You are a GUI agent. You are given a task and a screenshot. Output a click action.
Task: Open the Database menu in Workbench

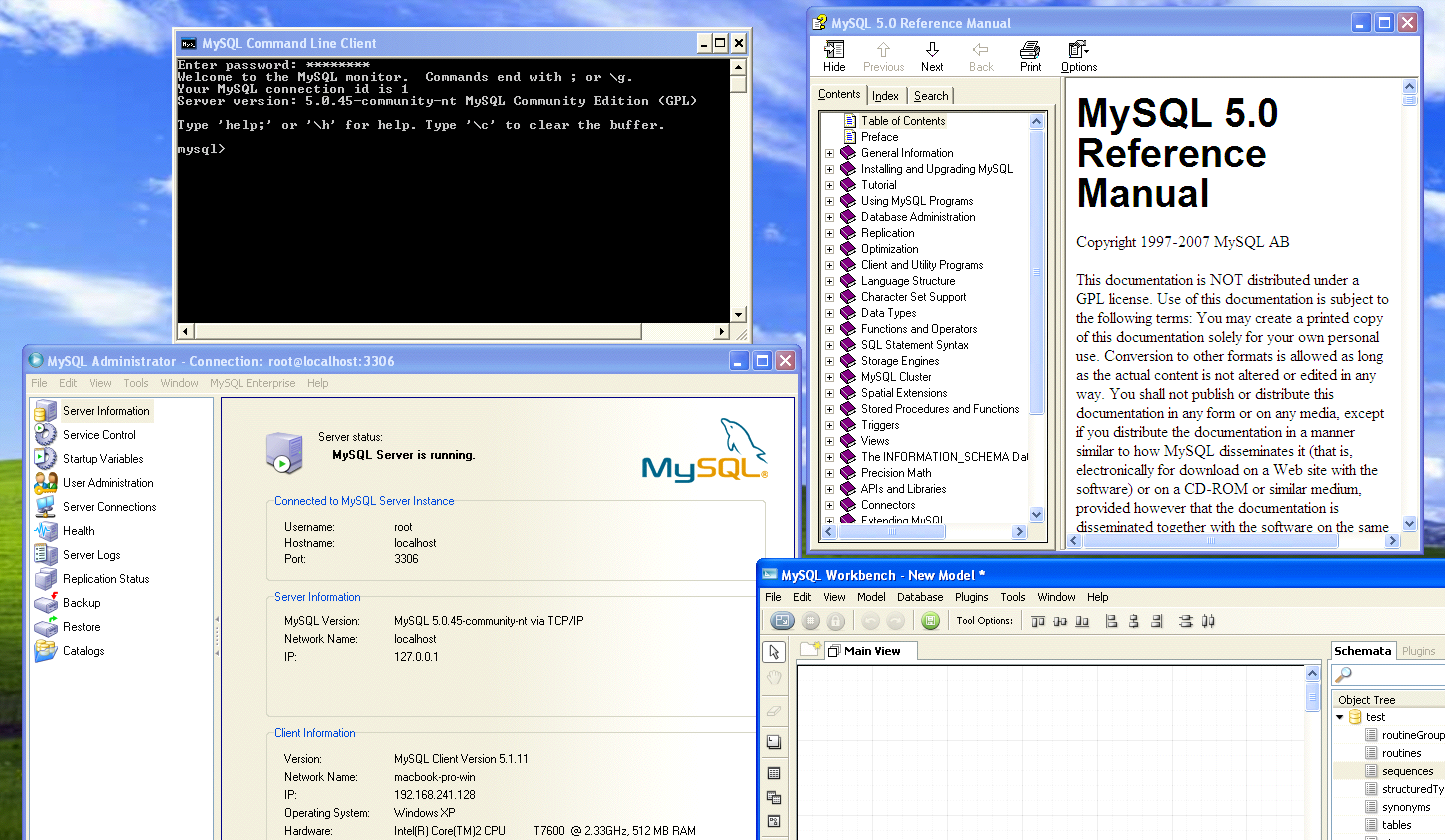coord(920,597)
